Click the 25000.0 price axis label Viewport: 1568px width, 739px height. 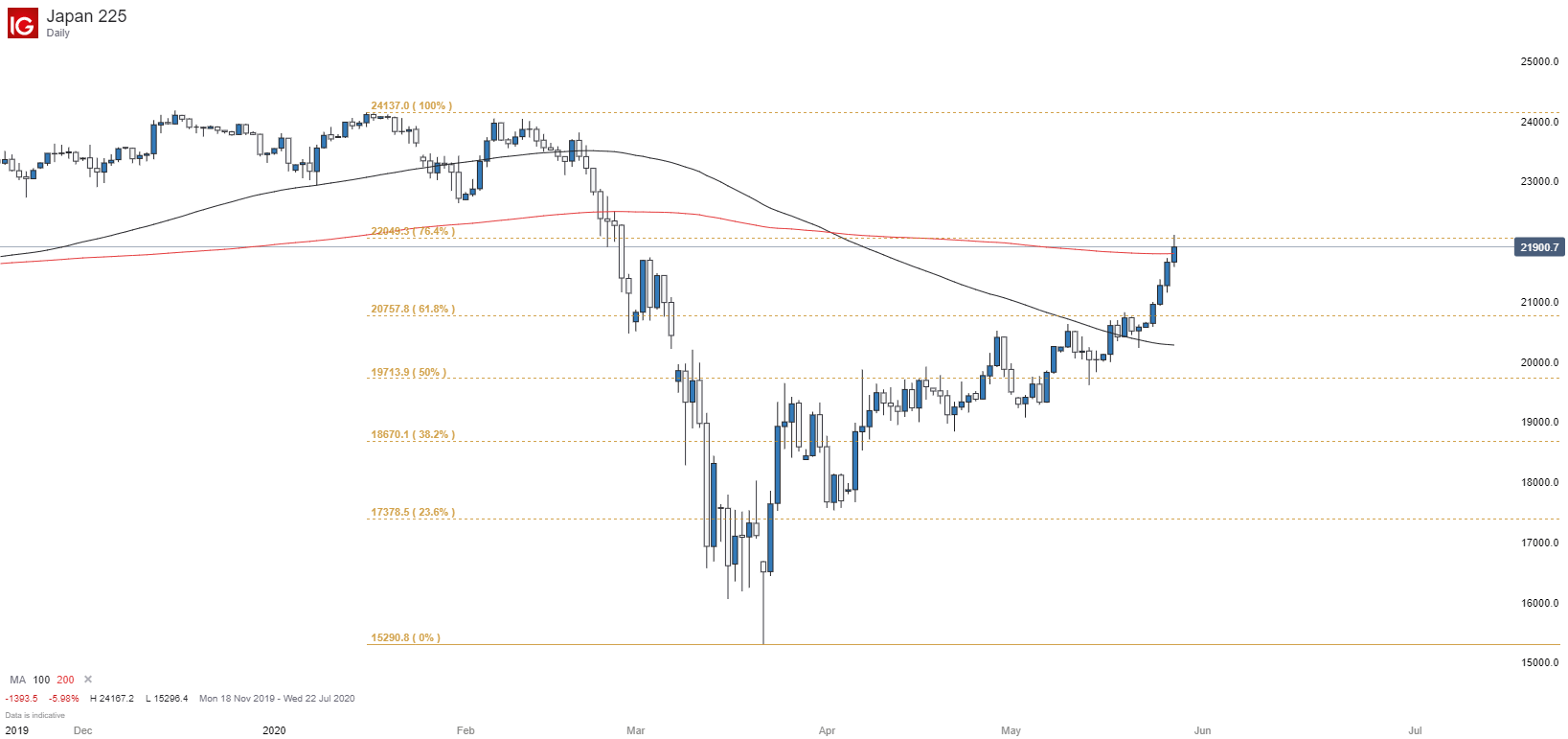[x=1539, y=61]
